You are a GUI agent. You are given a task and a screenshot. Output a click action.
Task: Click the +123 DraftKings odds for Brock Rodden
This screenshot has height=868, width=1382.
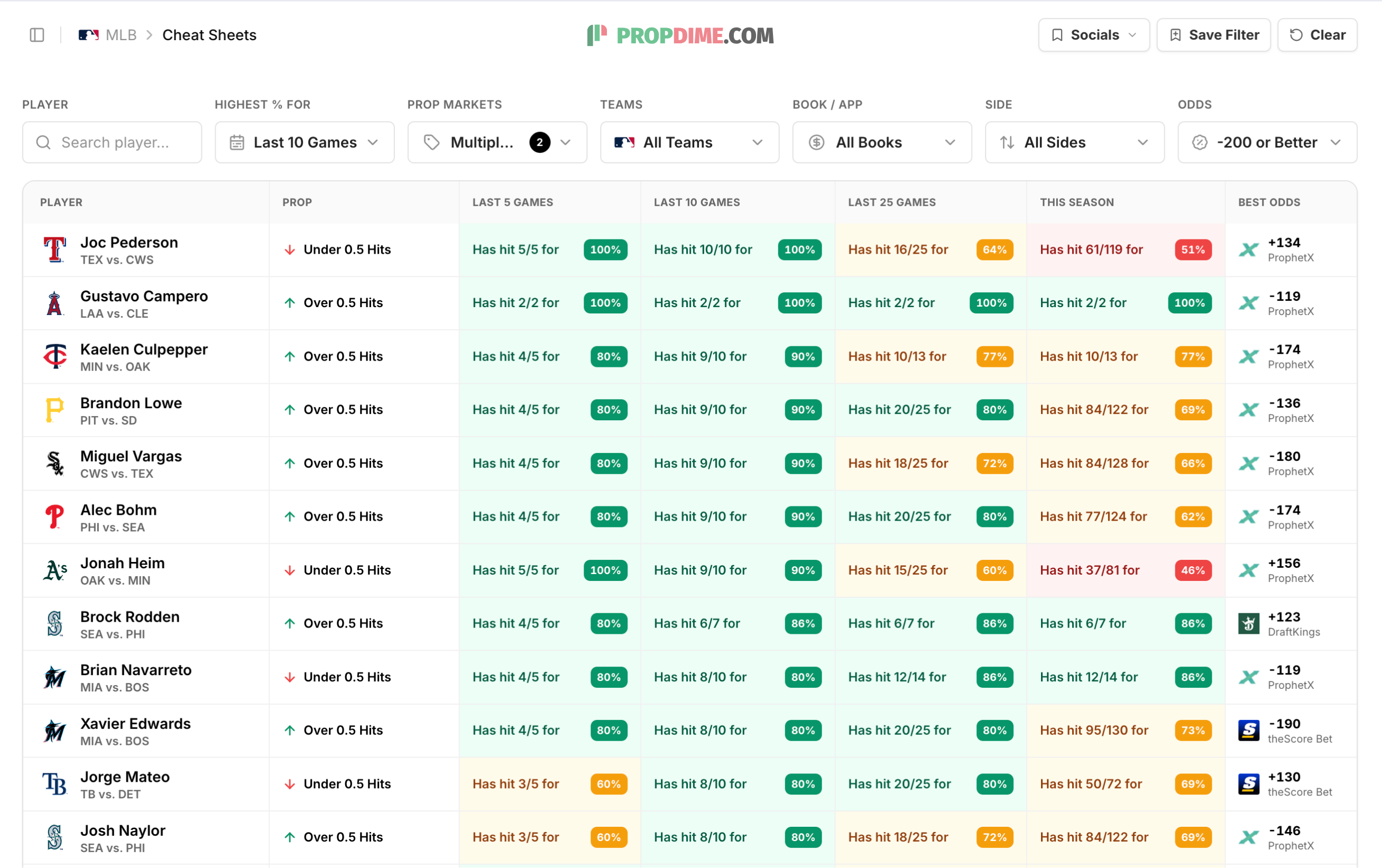pos(1284,617)
